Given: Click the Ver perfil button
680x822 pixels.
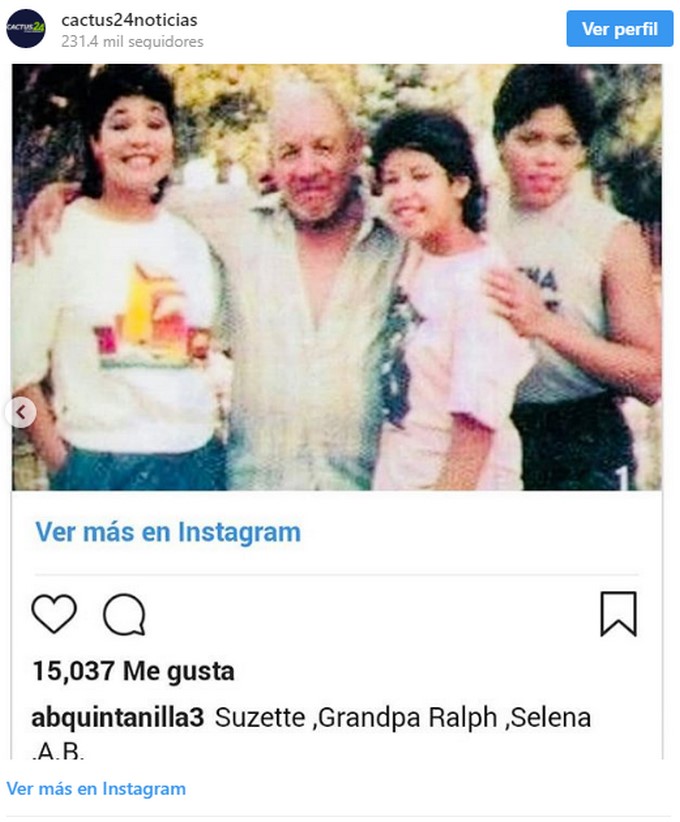Looking at the screenshot, I should pyautogui.click(x=619, y=29).
